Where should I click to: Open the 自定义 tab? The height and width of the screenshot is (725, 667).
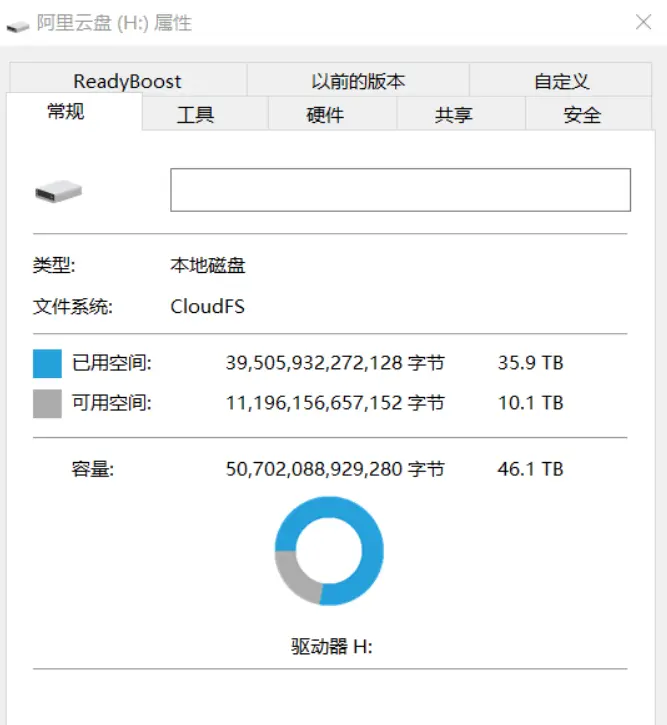coord(561,80)
